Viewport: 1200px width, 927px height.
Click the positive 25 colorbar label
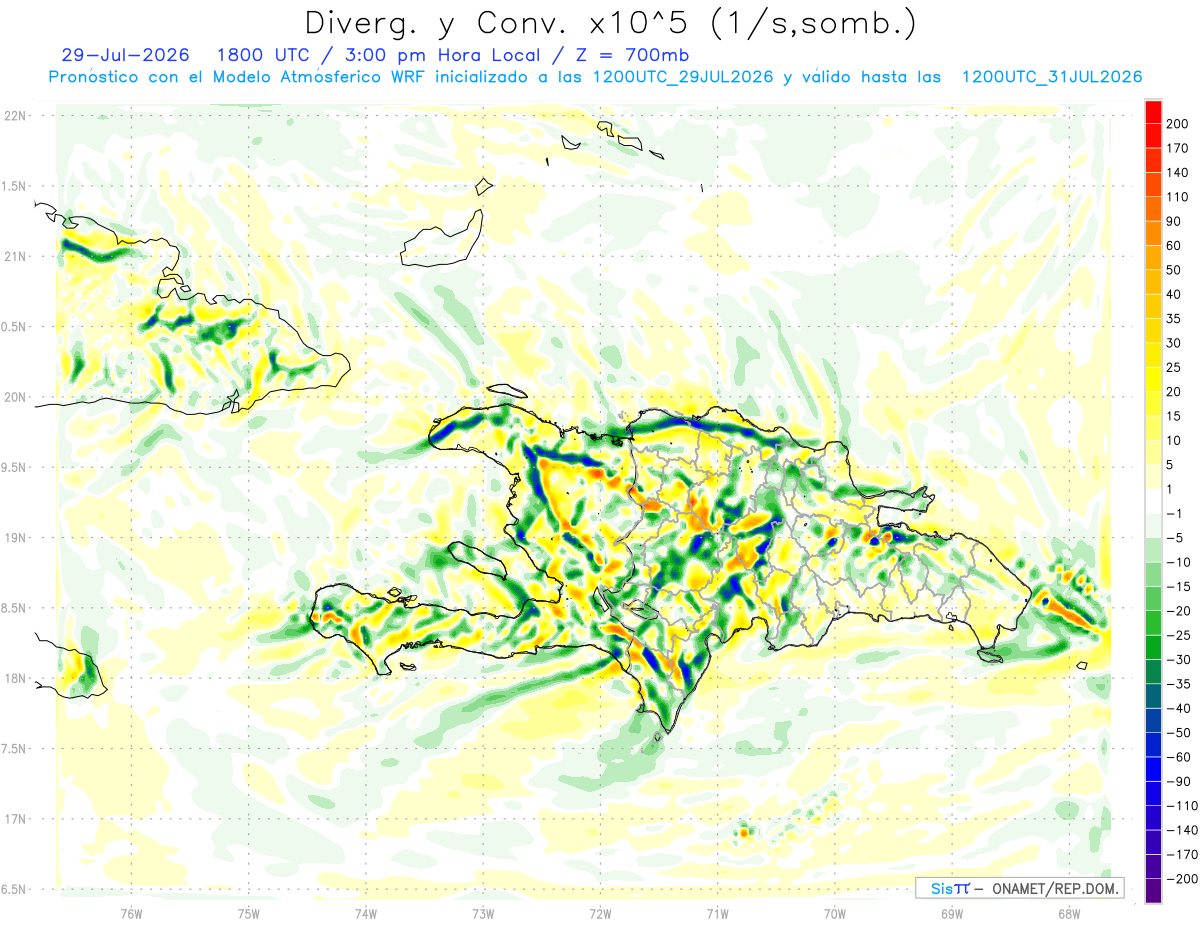1174,367
